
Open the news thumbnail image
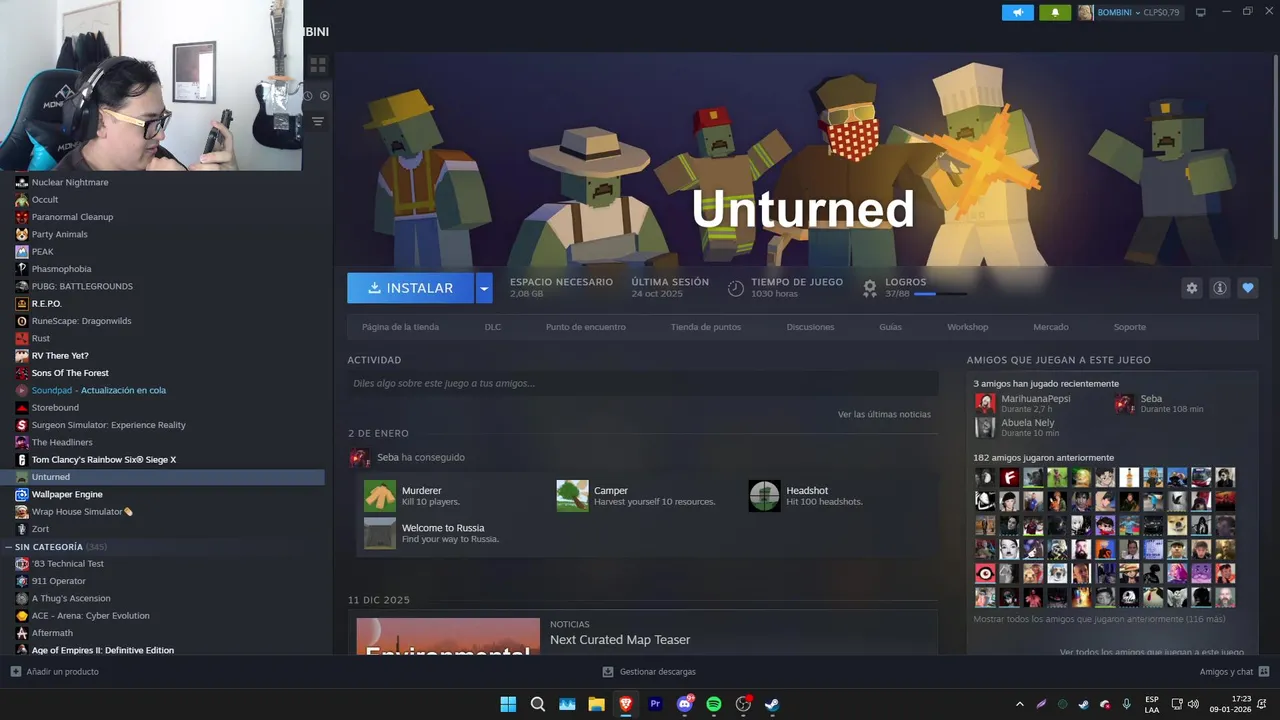[x=448, y=636]
